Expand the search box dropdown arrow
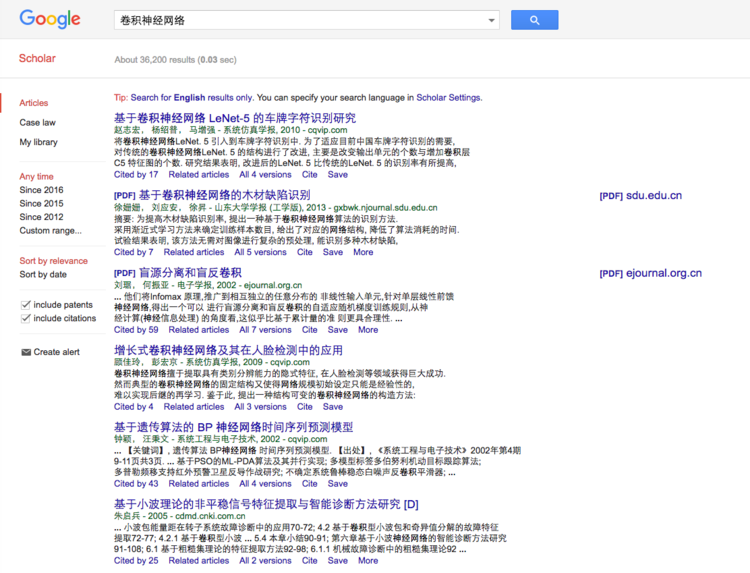 (x=491, y=20)
